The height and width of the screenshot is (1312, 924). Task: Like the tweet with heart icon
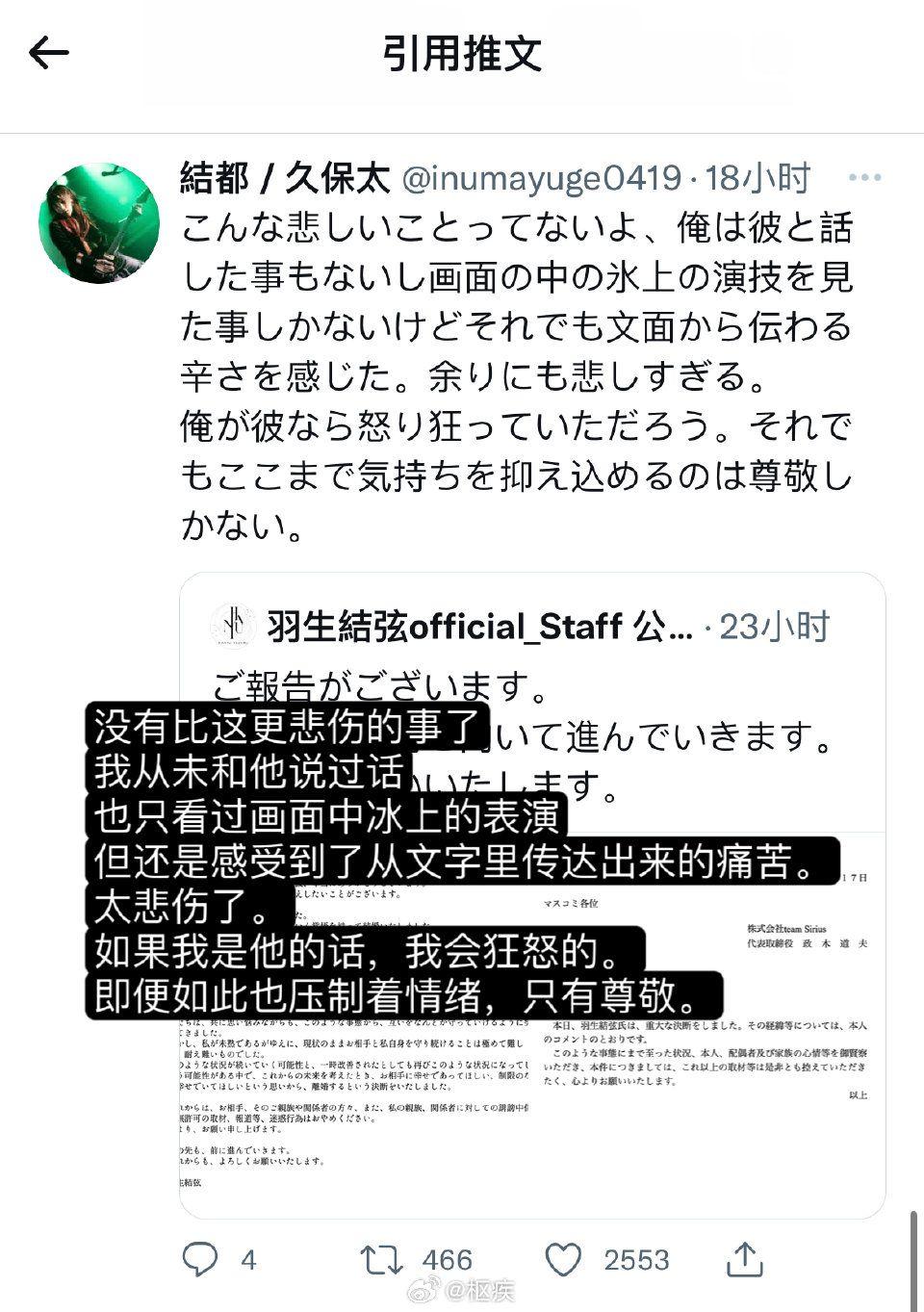[x=564, y=1259]
